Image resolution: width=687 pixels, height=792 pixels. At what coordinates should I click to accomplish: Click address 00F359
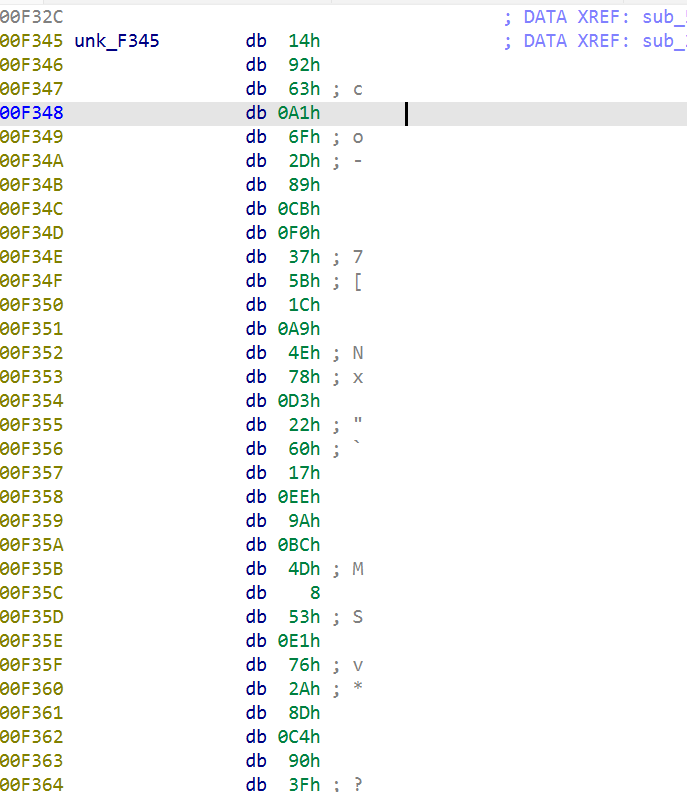(x=31, y=521)
